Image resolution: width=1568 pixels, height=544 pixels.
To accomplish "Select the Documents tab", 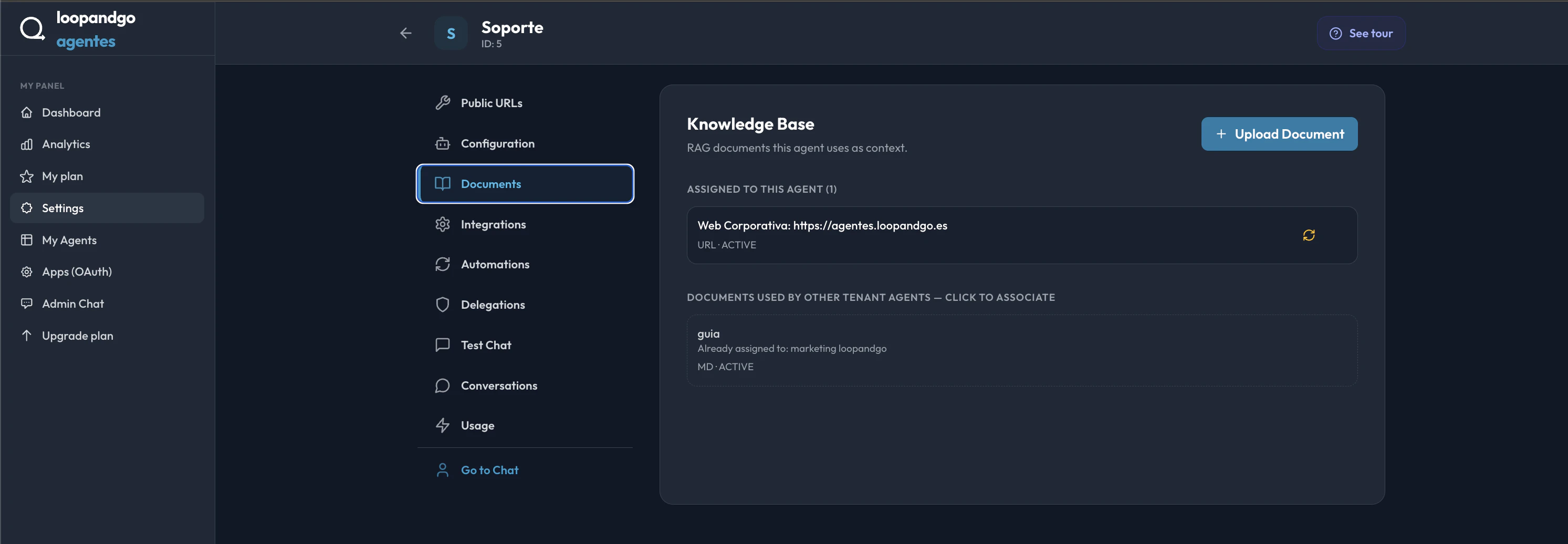I will tap(525, 184).
